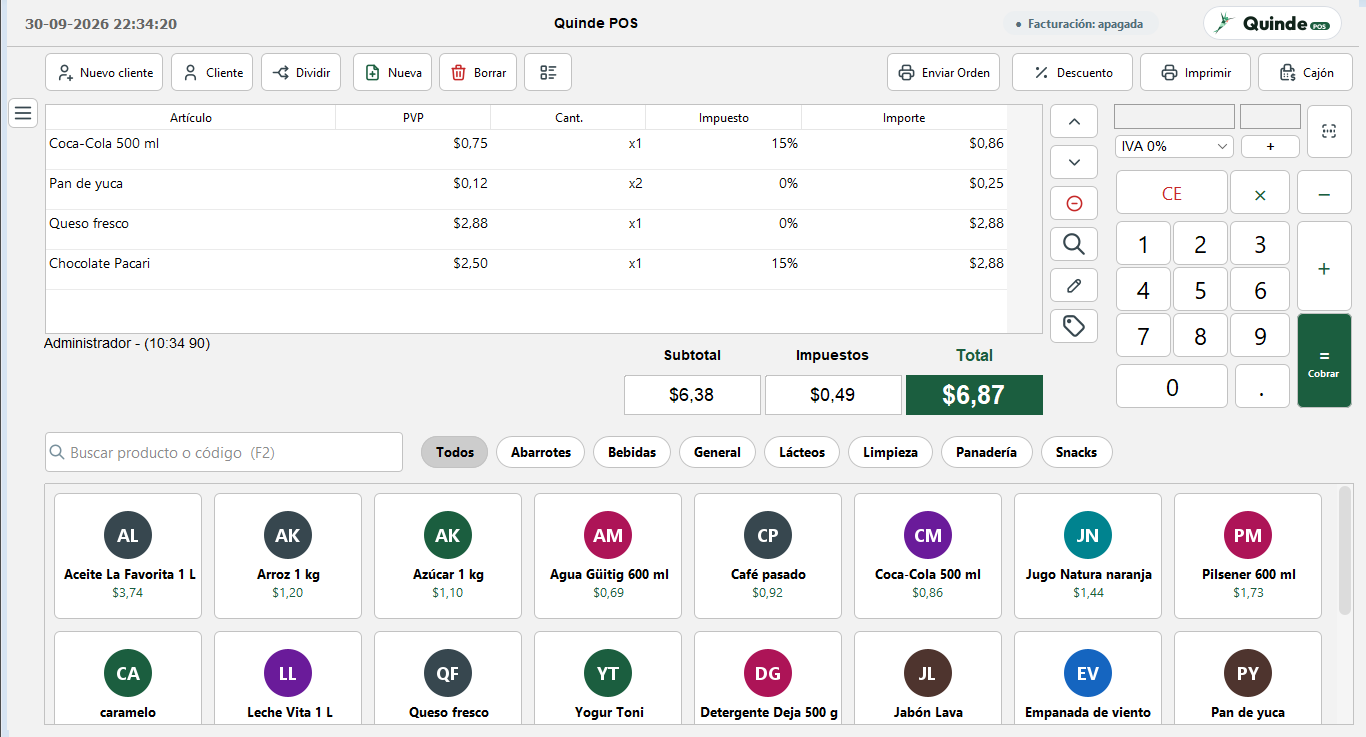Viewport: 1366px width, 737px height.
Task: Open the cash drawer with Cajón
Action: [x=1305, y=72]
